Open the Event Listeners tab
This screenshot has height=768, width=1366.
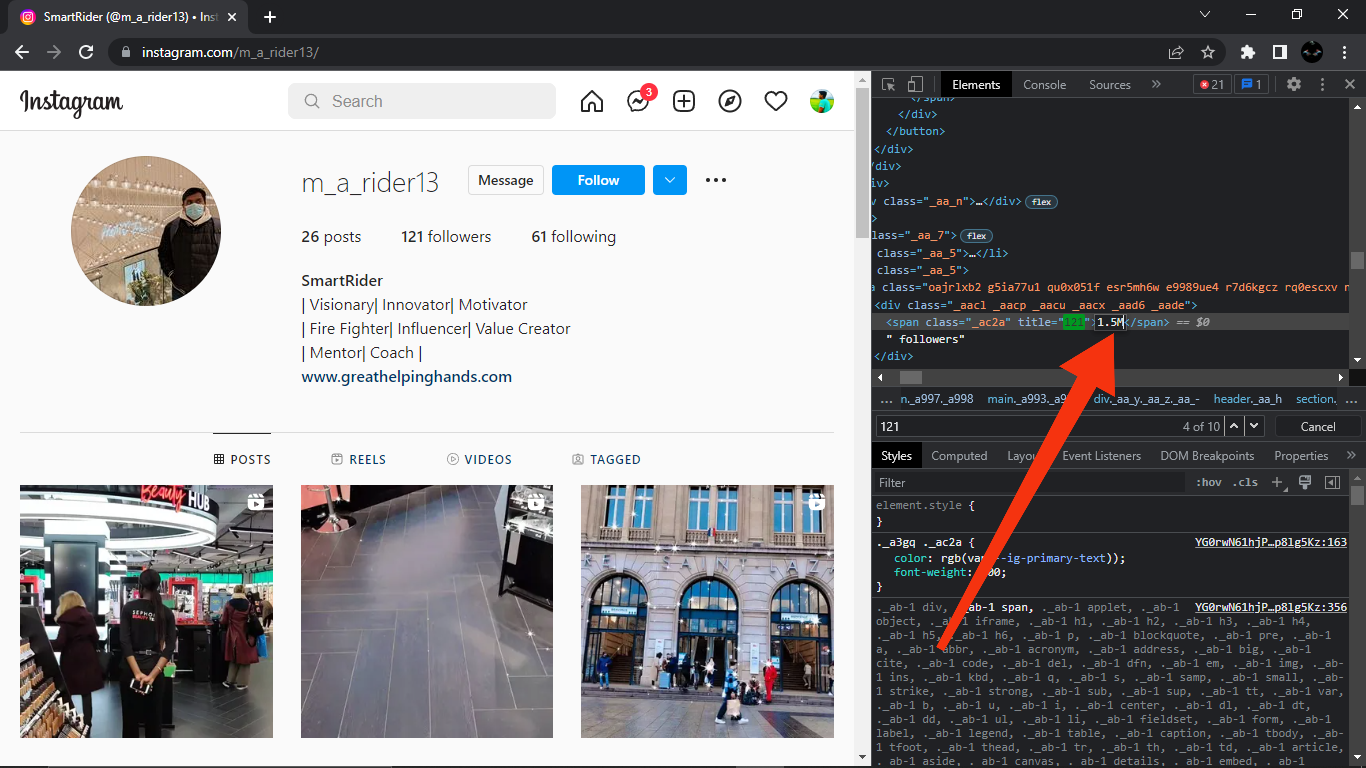coord(1101,456)
